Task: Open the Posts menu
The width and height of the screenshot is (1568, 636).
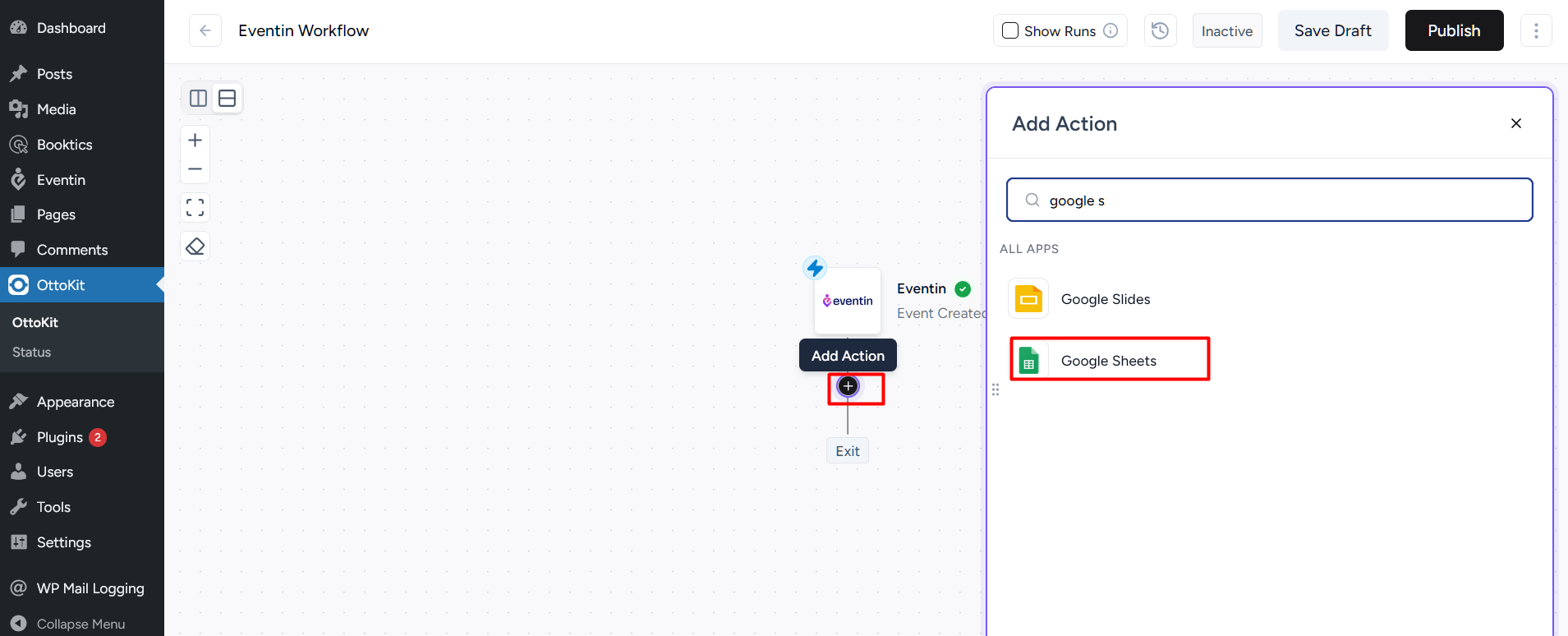Action: pos(82,74)
